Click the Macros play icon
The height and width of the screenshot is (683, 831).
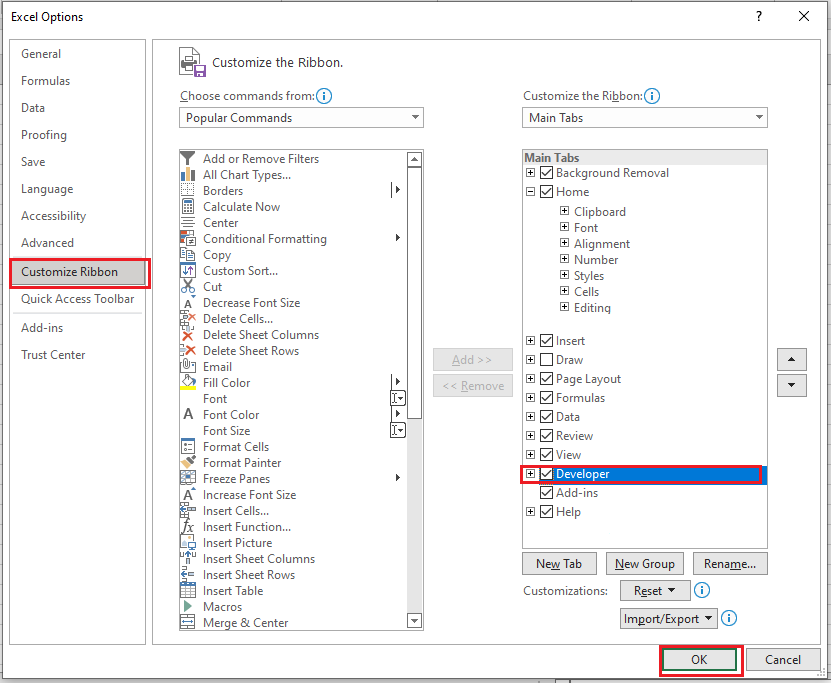click(x=188, y=606)
